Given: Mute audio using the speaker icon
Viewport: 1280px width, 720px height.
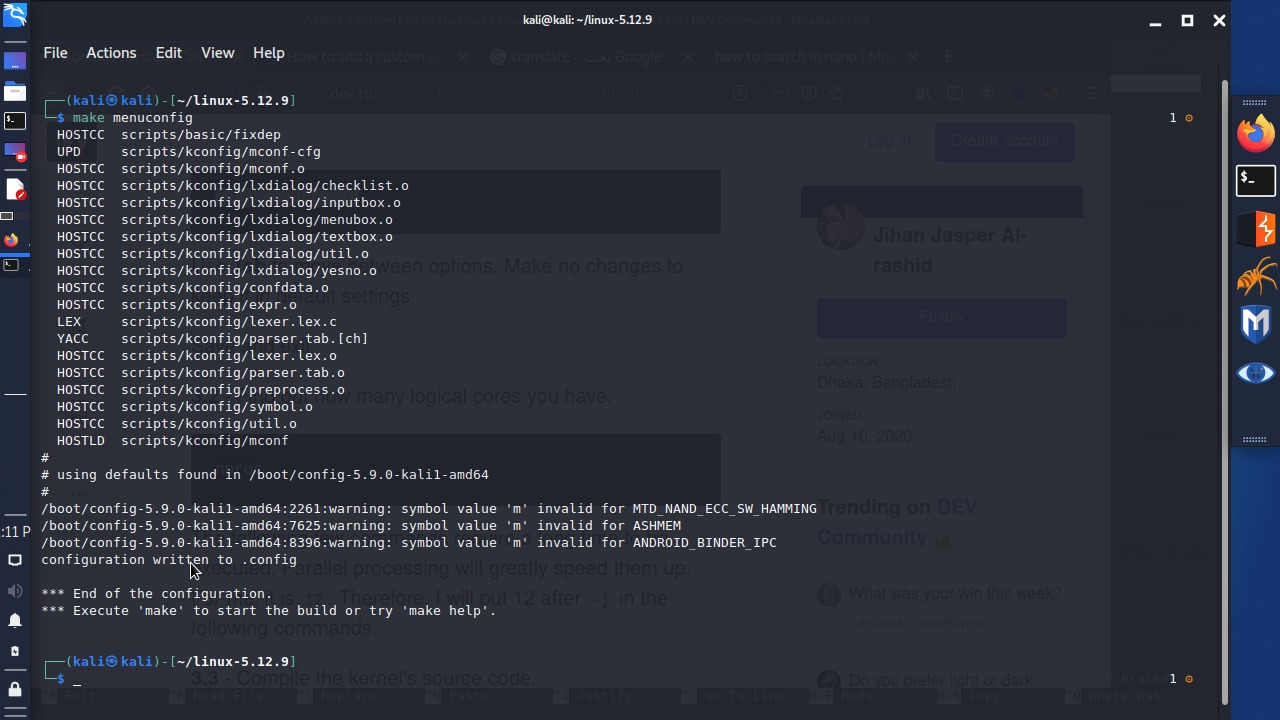Looking at the screenshot, I should click(14, 589).
